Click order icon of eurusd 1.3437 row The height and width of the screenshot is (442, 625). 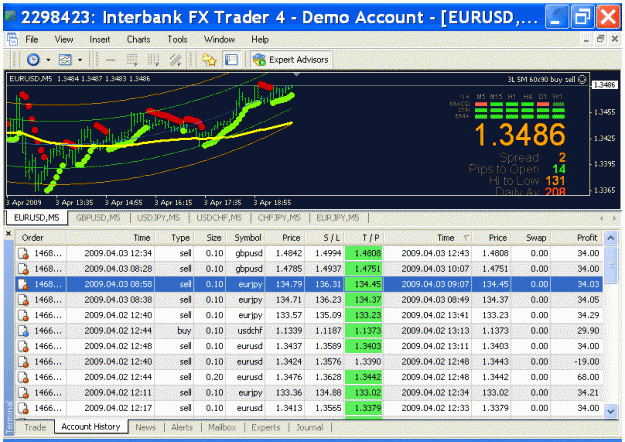click(x=24, y=346)
